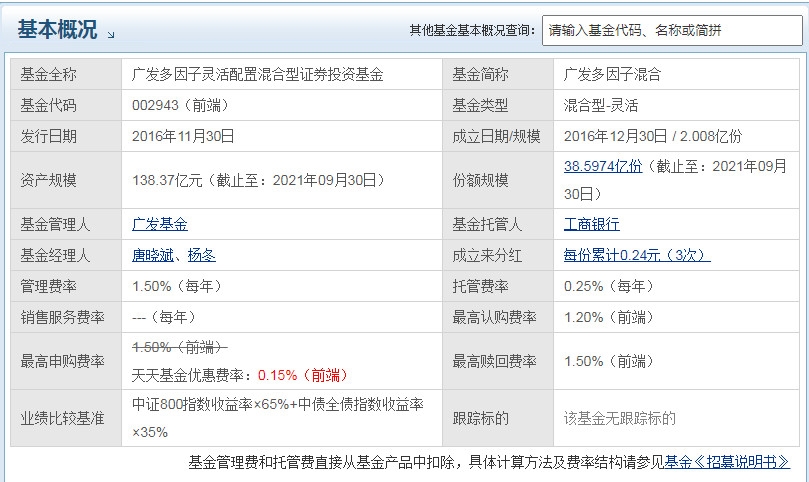Select the 基本概况 section heading
The height and width of the screenshot is (482, 809).
coord(57,29)
